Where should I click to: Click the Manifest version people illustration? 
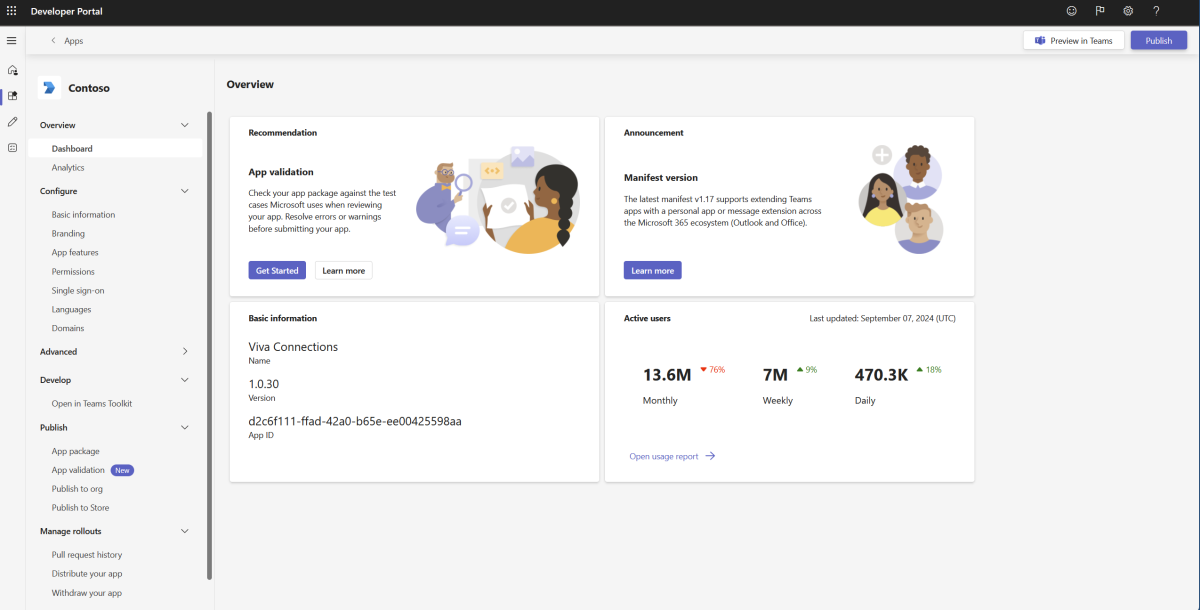tap(900, 198)
